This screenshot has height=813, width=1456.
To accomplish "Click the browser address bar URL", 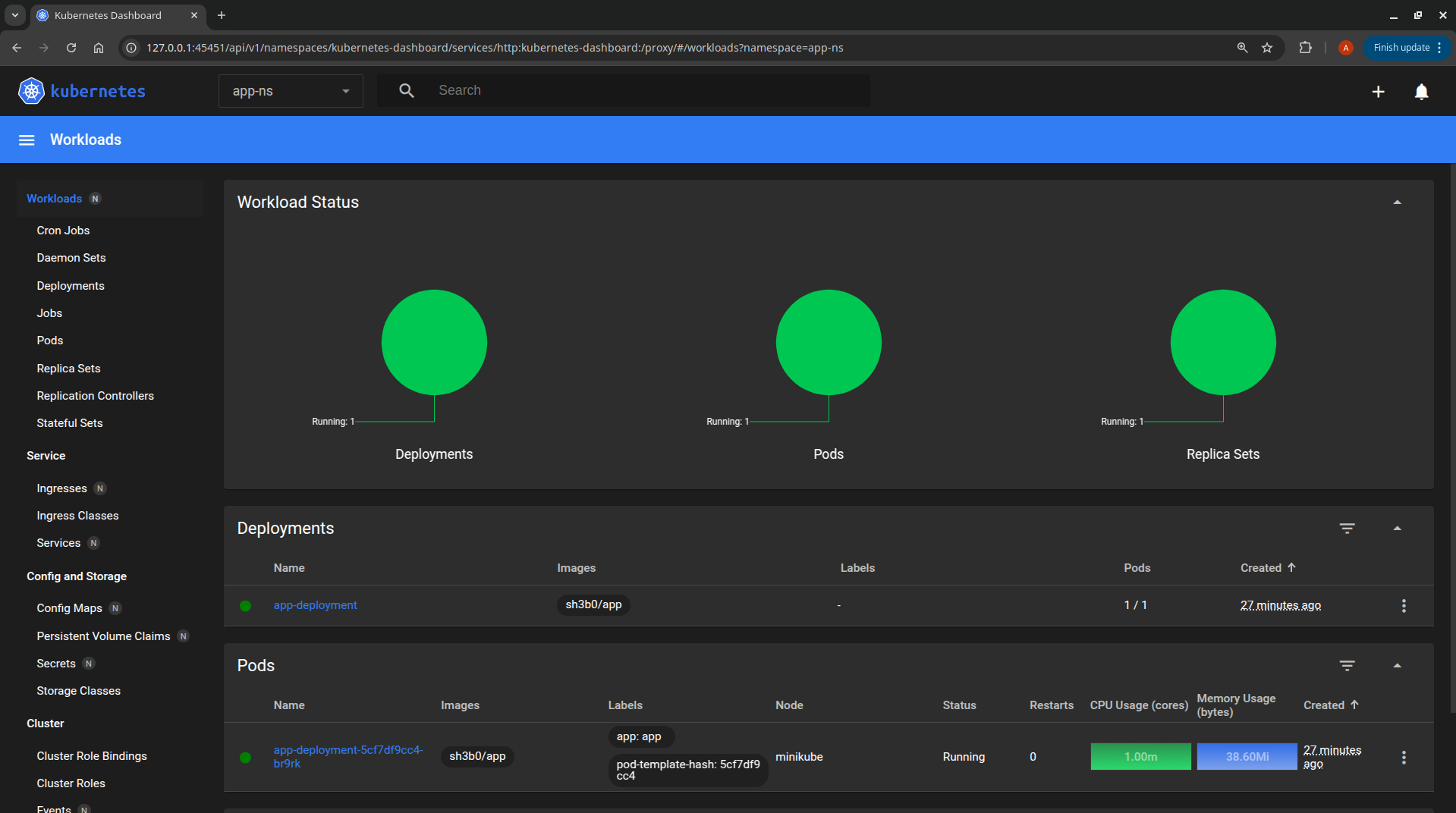I will 495,48.
